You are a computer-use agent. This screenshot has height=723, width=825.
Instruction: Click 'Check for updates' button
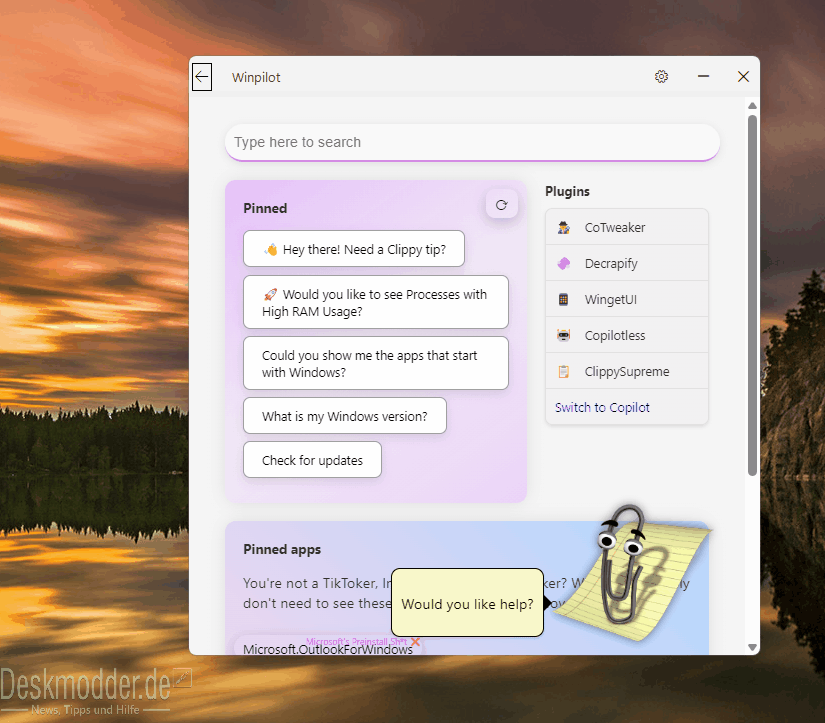pyautogui.click(x=312, y=460)
